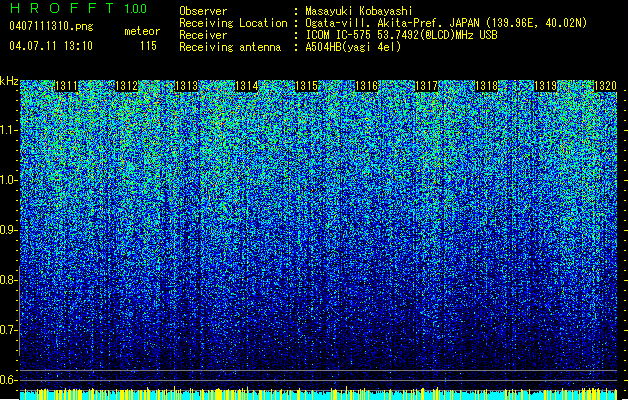Click the 0.7 frequency axis label
Viewport: 629px width, 400px height.
[x=9, y=330]
